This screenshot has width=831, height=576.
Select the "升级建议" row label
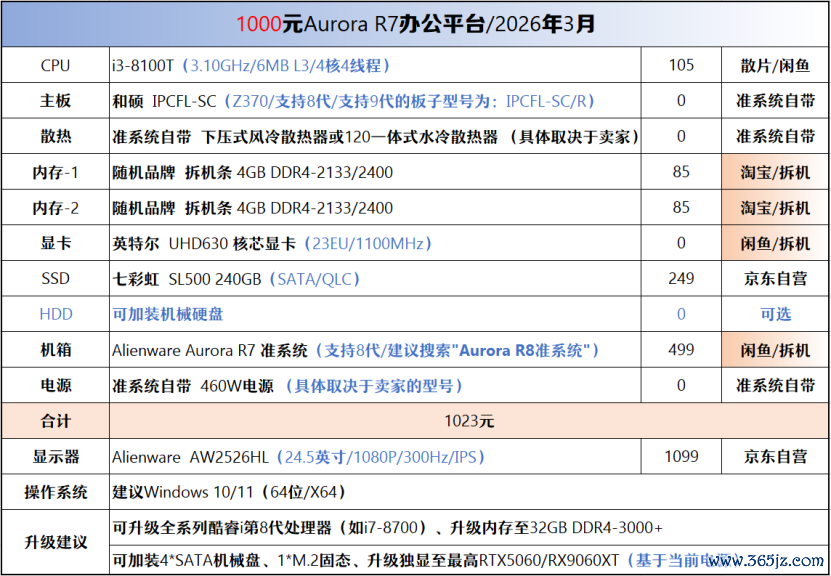(x=55, y=542)
